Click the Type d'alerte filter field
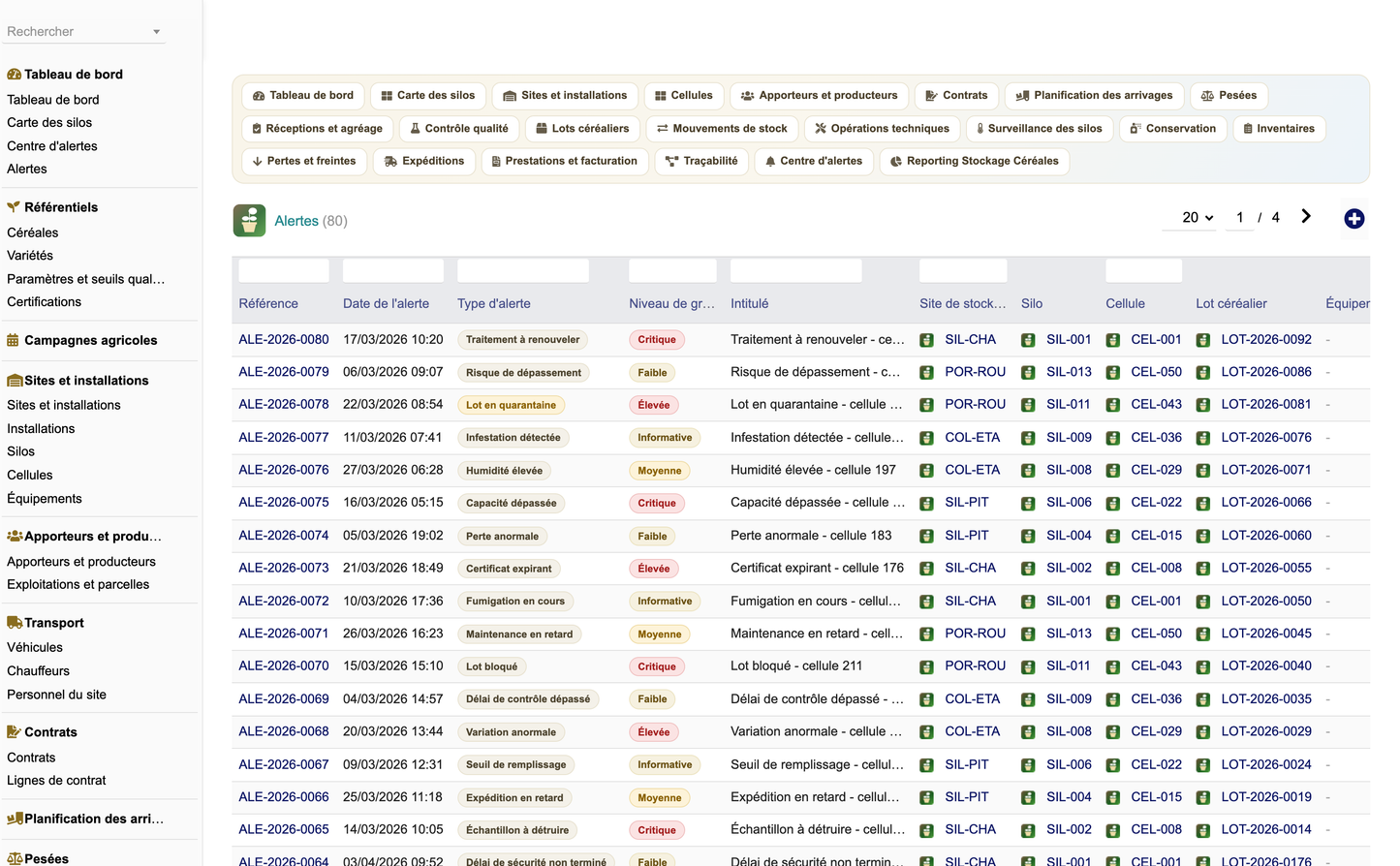Image resolution: width=1400 pixels, height=866 pixels. point(523,270)
